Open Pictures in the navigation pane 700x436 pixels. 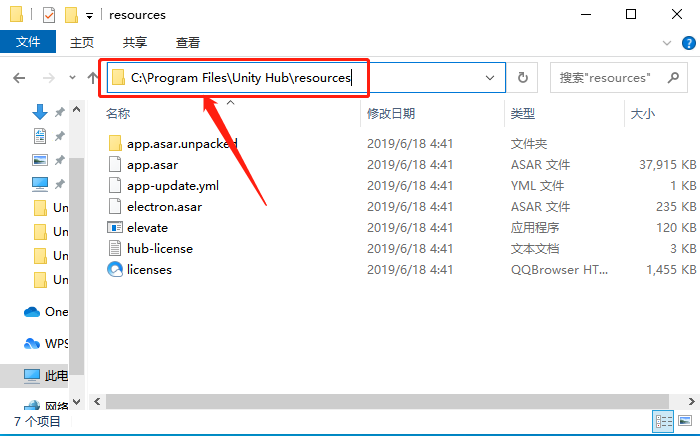click(x=40, y=160)
